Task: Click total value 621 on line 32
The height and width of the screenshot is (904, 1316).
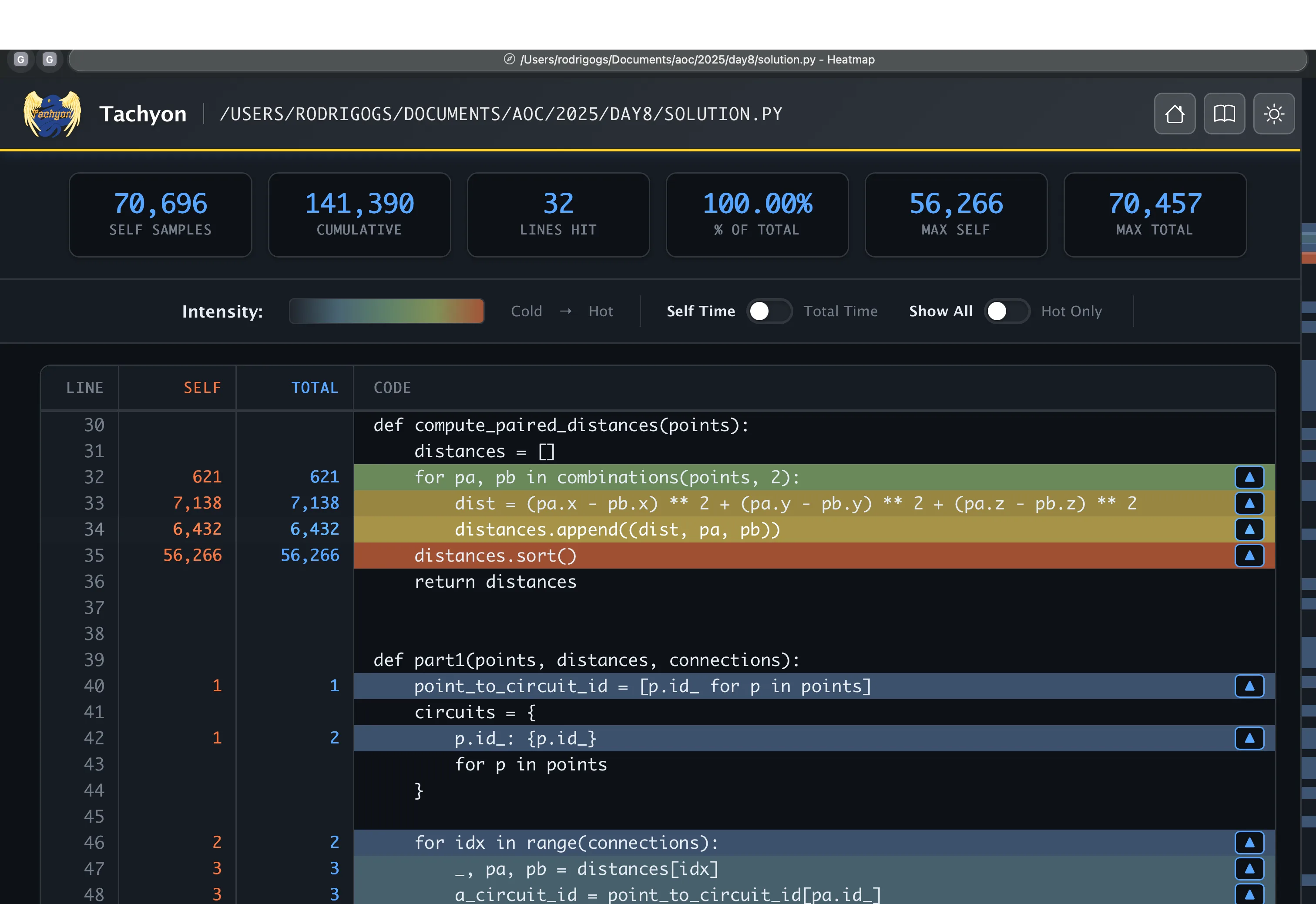Action: point(324,477)
